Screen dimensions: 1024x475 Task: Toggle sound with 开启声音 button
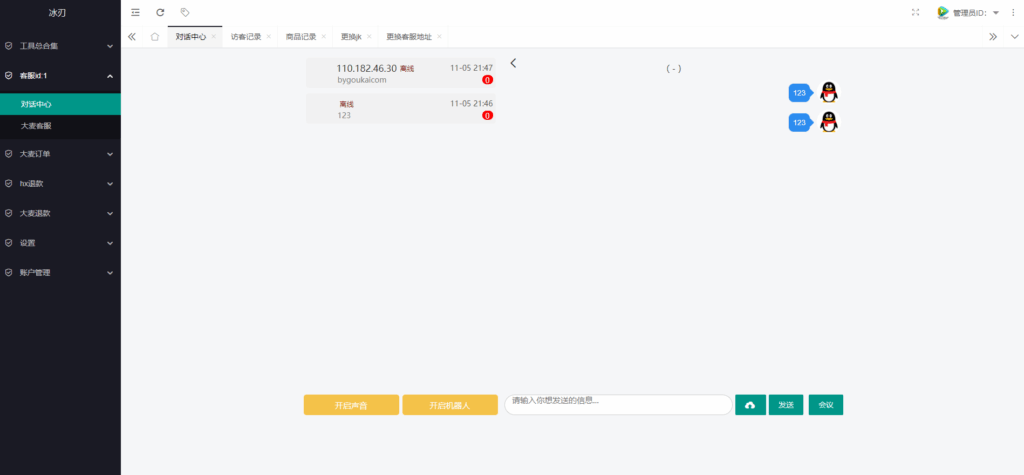350,405
